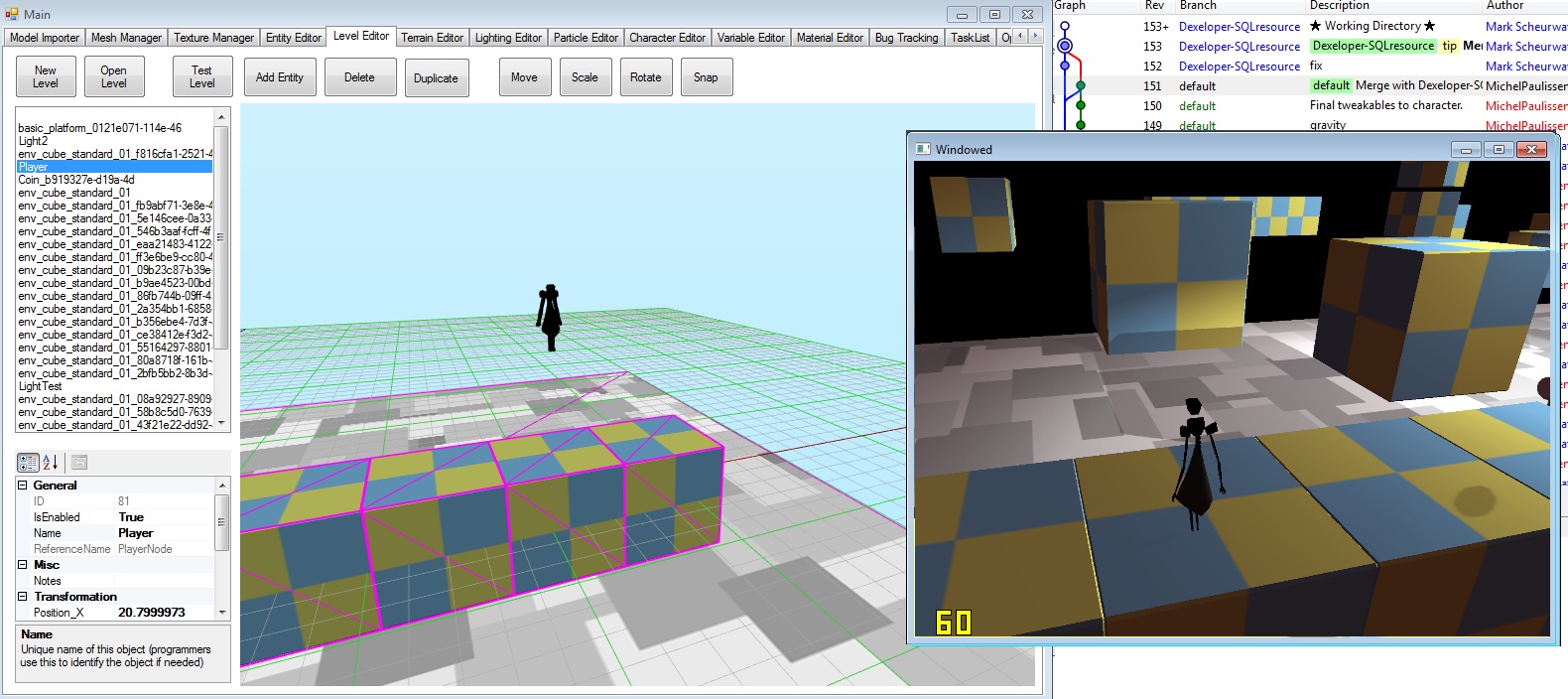Screen dimensions: 1568x699
Task: Click the Main window title icon
Action: (12, 14)
